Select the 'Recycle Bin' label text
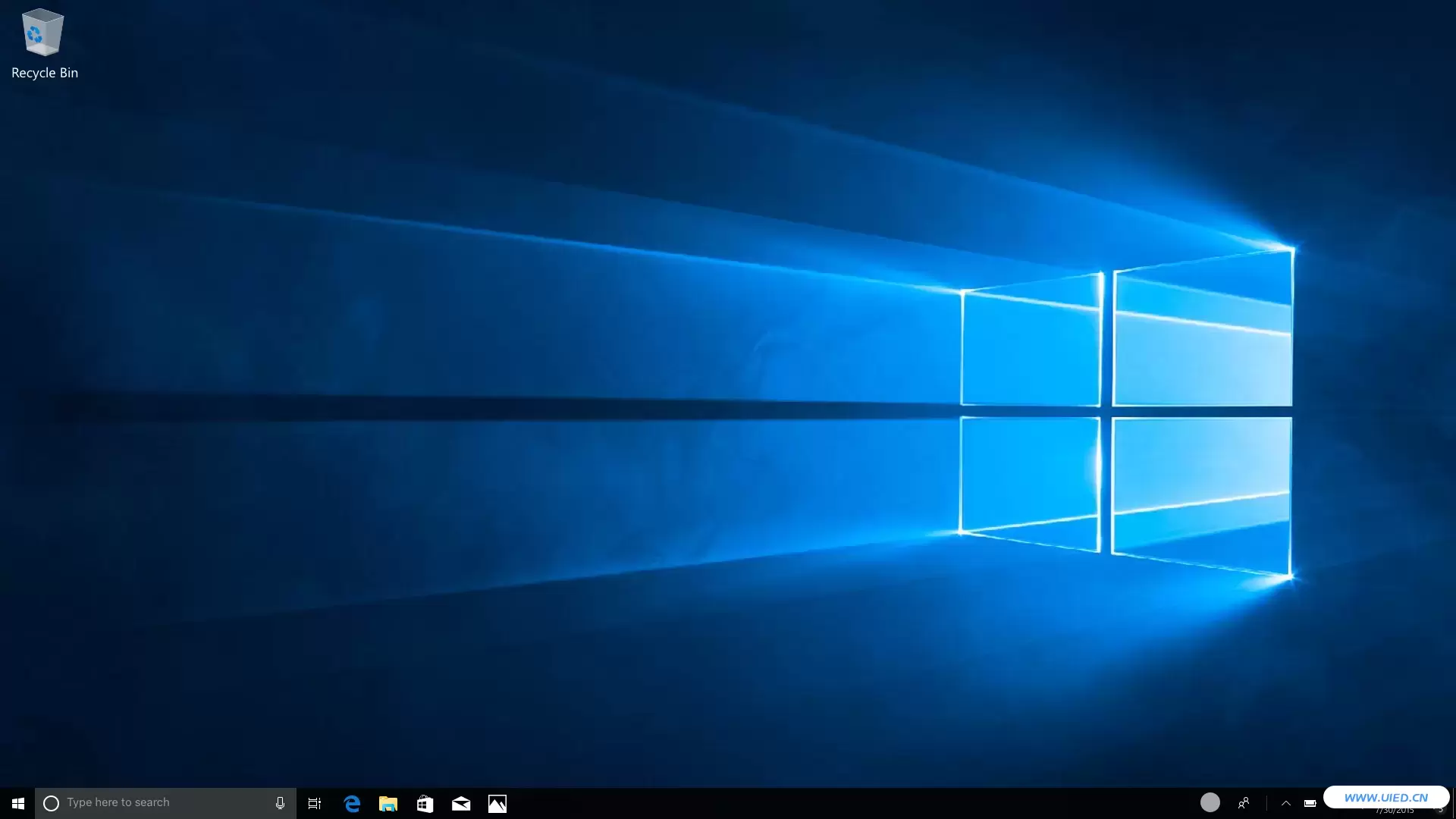Image resolution: width=1456 pixels, height=819 pixels. click(x=45, y=73)
